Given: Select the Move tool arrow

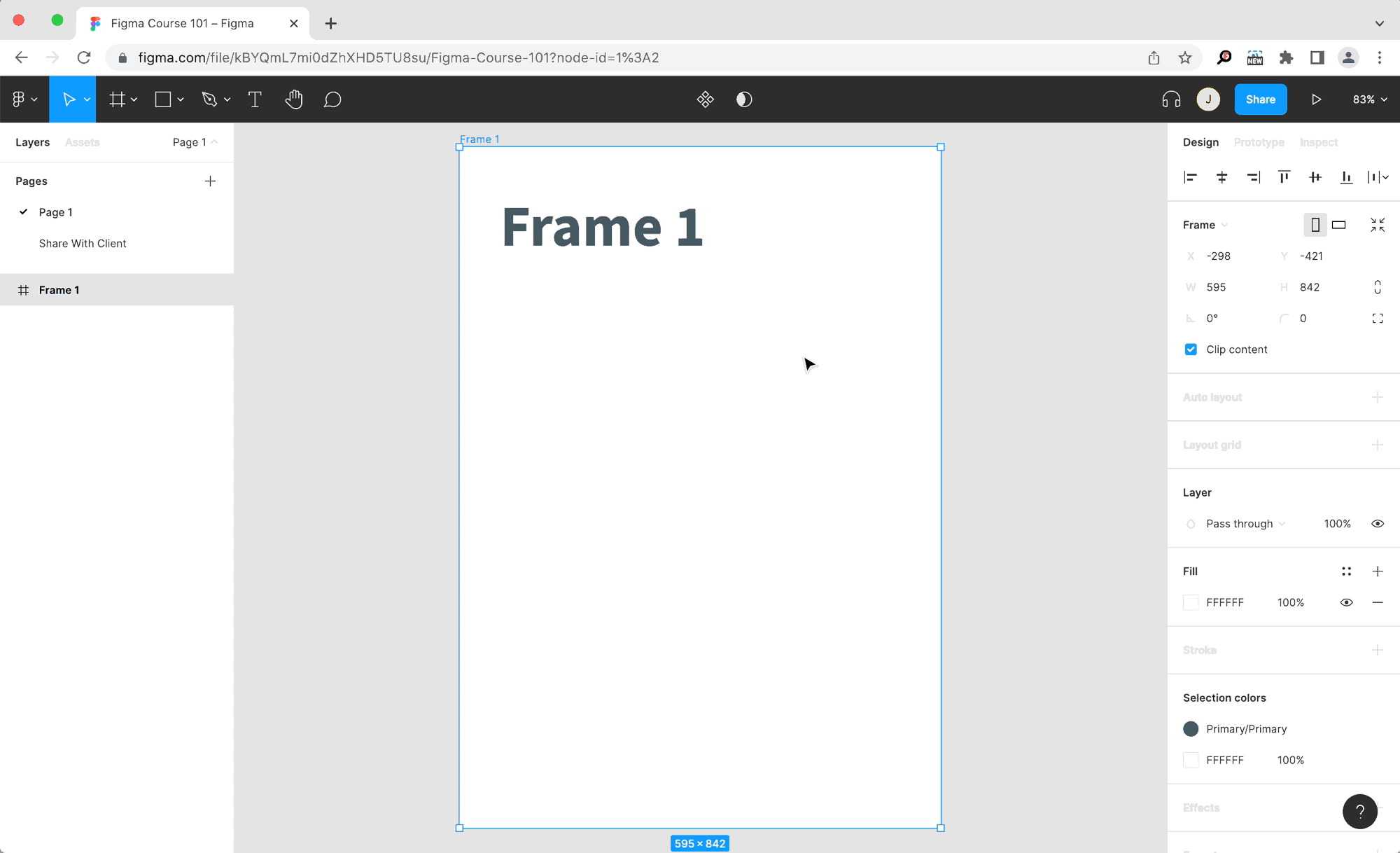Looking at the screenshot, I should point(68,99).
